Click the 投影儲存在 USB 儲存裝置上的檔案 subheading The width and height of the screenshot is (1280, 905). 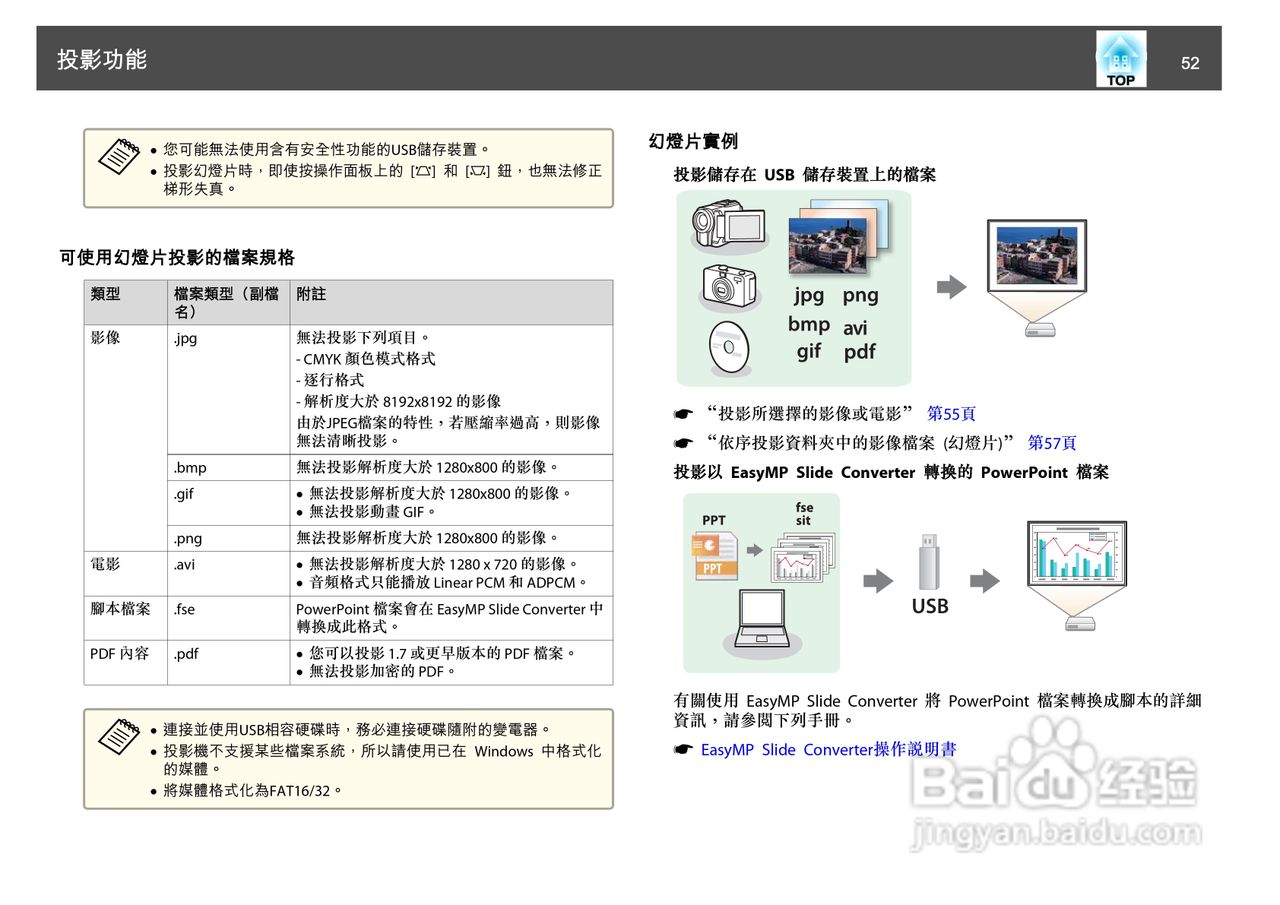click(x=805, y=175)
